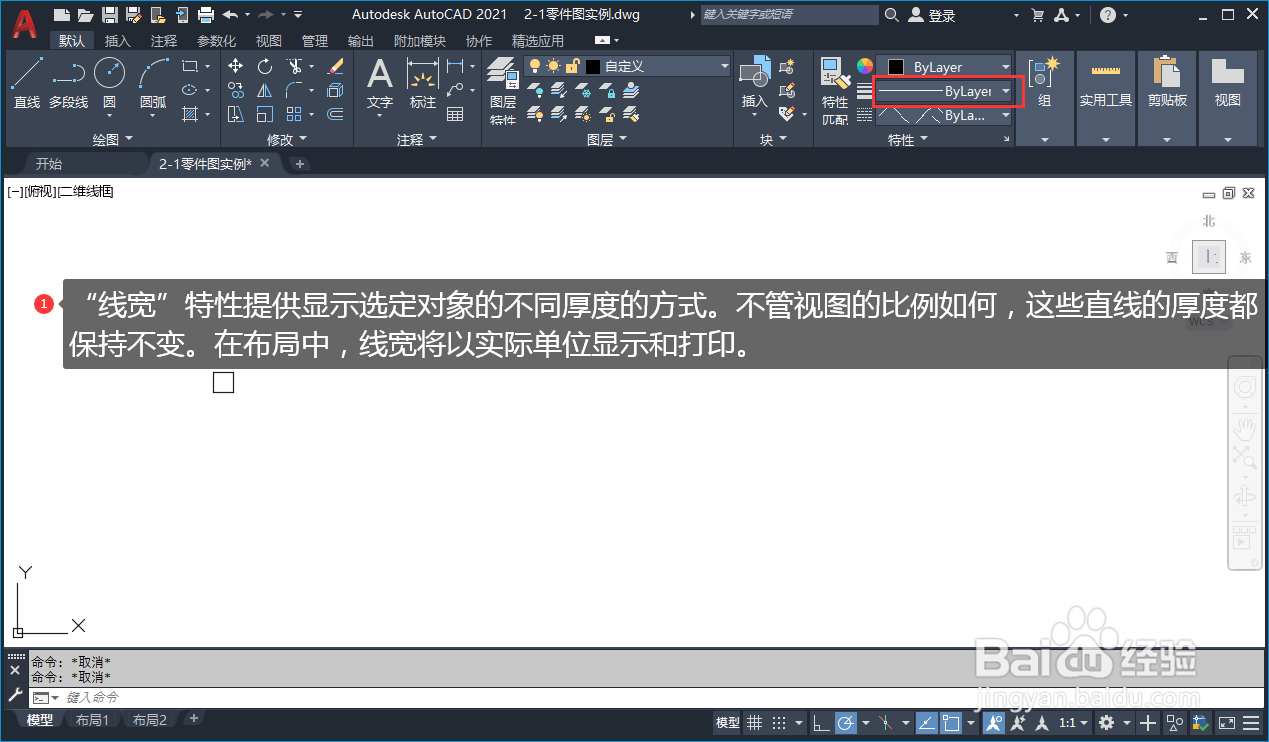Click the Table icon in annotation panel
Screen dimensions: 1269x742
click(456, 114)
